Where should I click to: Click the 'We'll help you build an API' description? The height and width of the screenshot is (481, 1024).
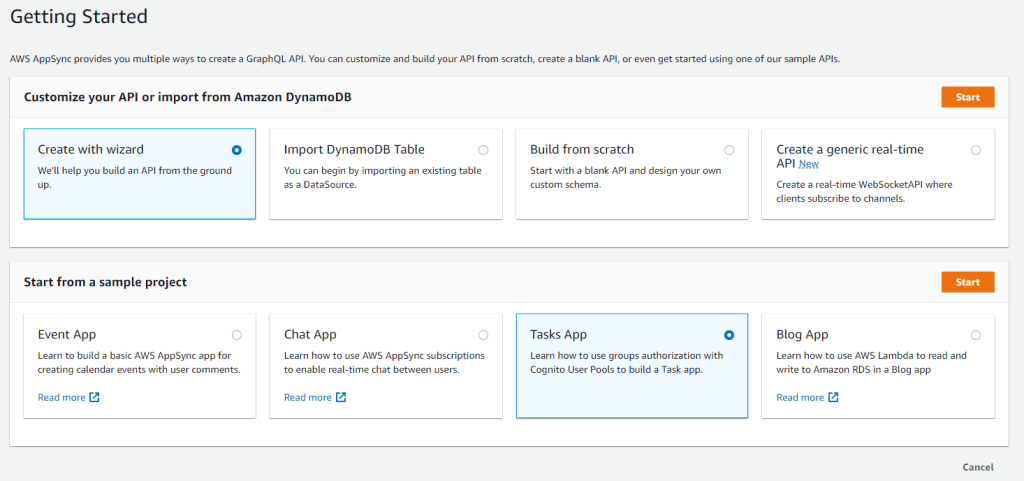tap(135, 178)
